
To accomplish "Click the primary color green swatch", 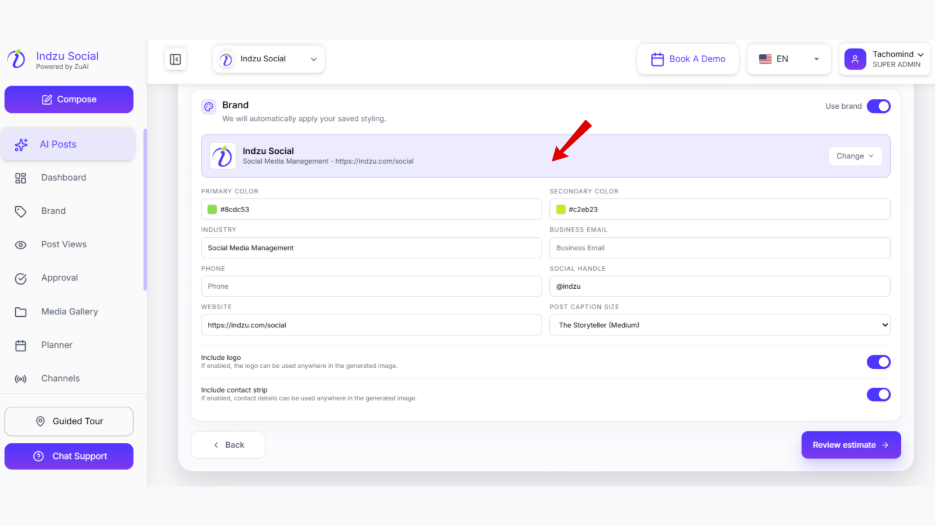I will point(212,210).
